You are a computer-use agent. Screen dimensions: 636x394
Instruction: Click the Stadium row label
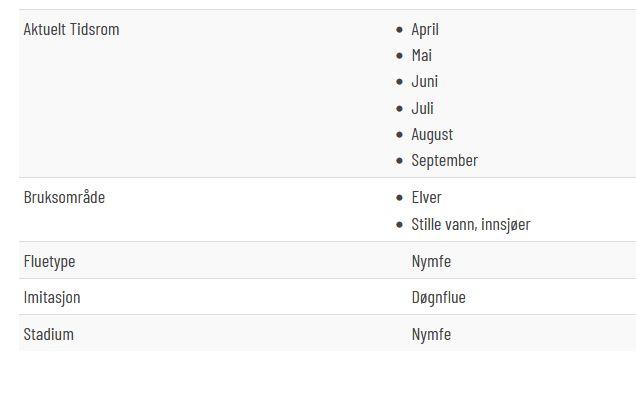click(x=49, y=335)
